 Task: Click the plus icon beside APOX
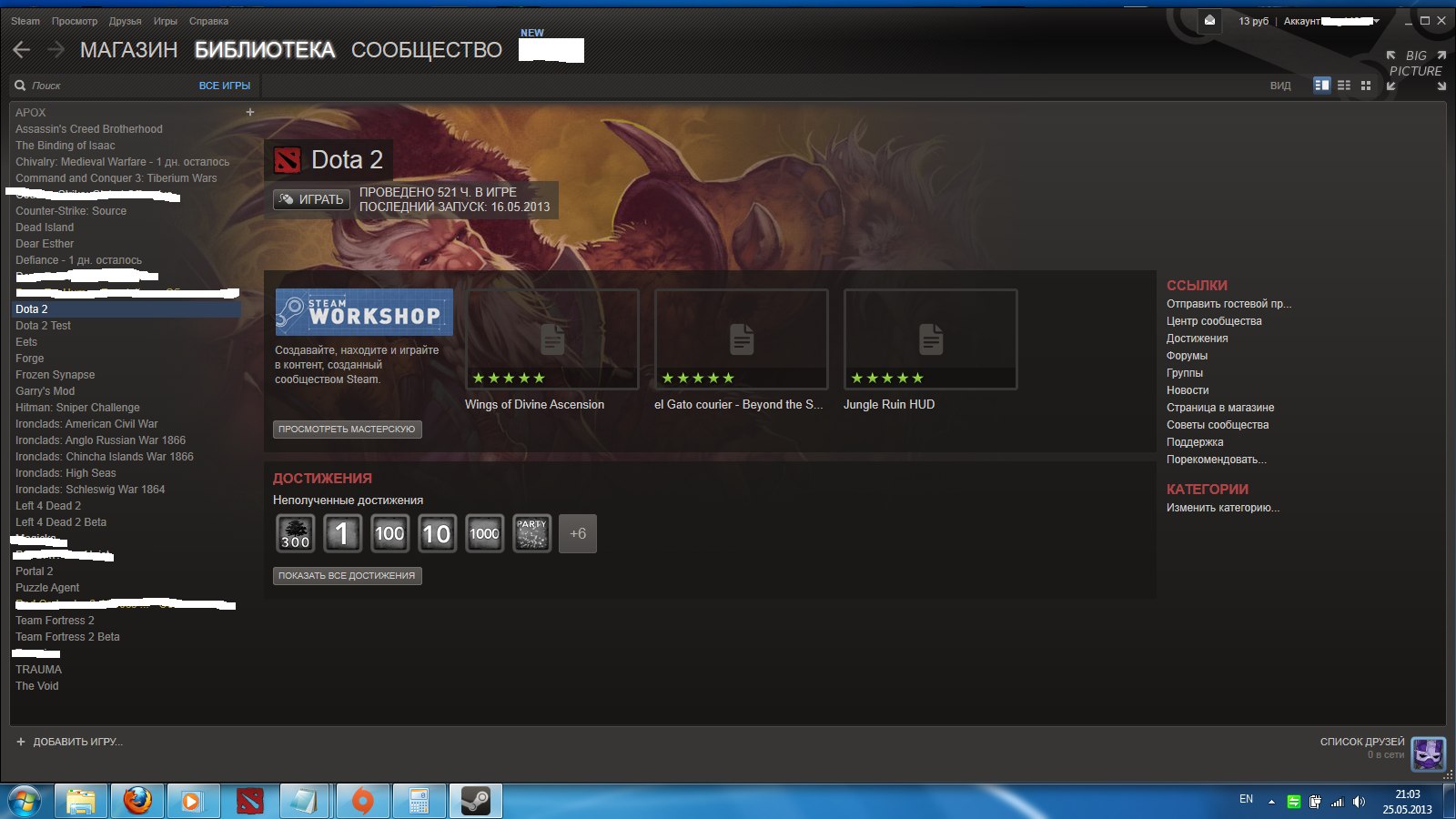click(250, 112)
